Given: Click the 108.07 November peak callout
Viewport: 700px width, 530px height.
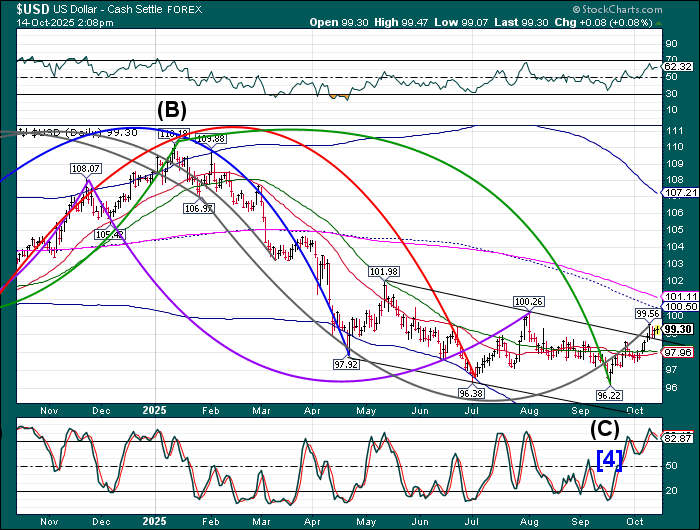Looking at the screenshot, I should [x=86, y=169].
